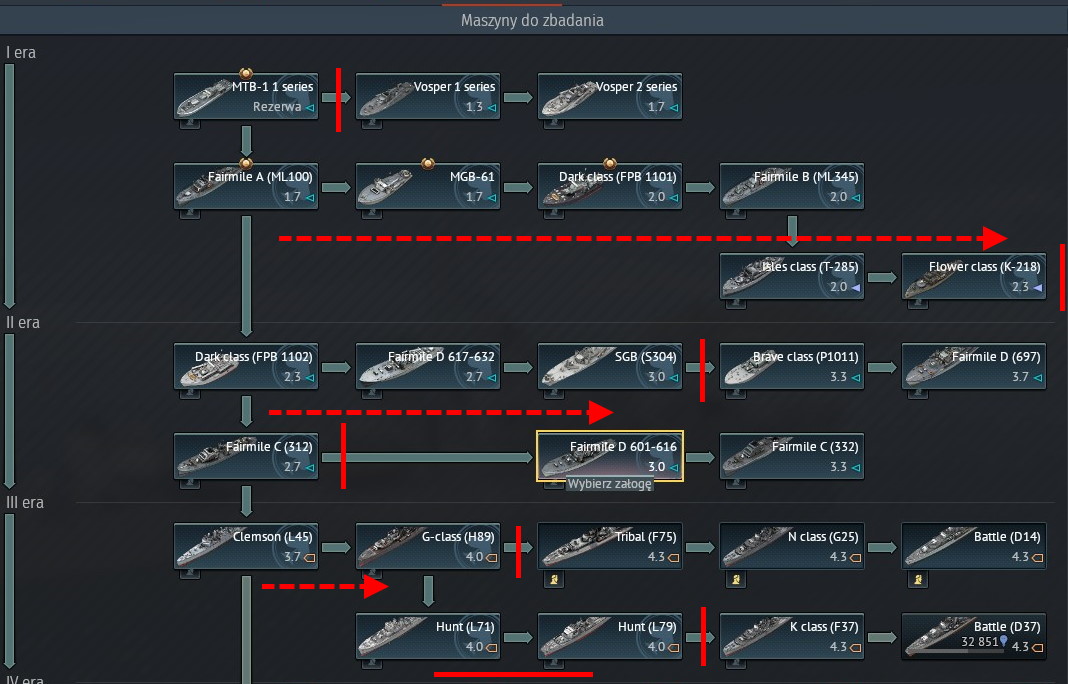Open the Maszyny do zbadania tab header

pos(532,20)
